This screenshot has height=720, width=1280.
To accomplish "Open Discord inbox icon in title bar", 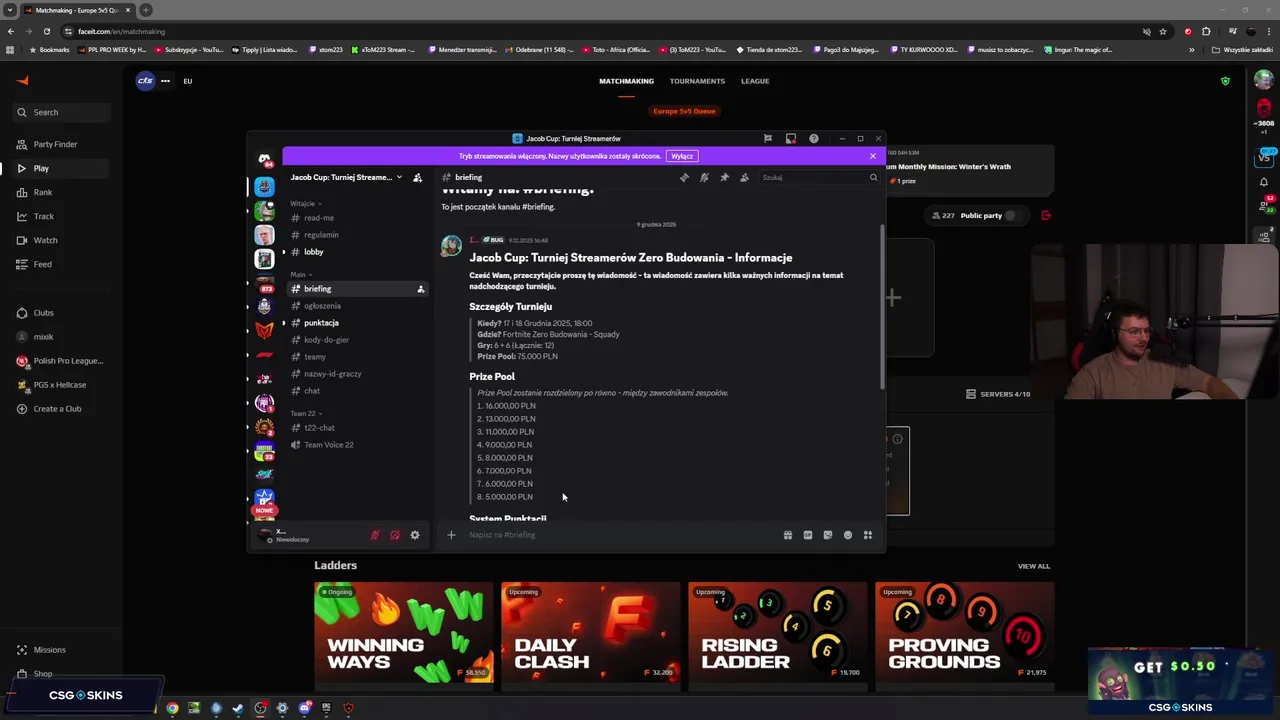I will pyautogui.click(x=791, y=138).
